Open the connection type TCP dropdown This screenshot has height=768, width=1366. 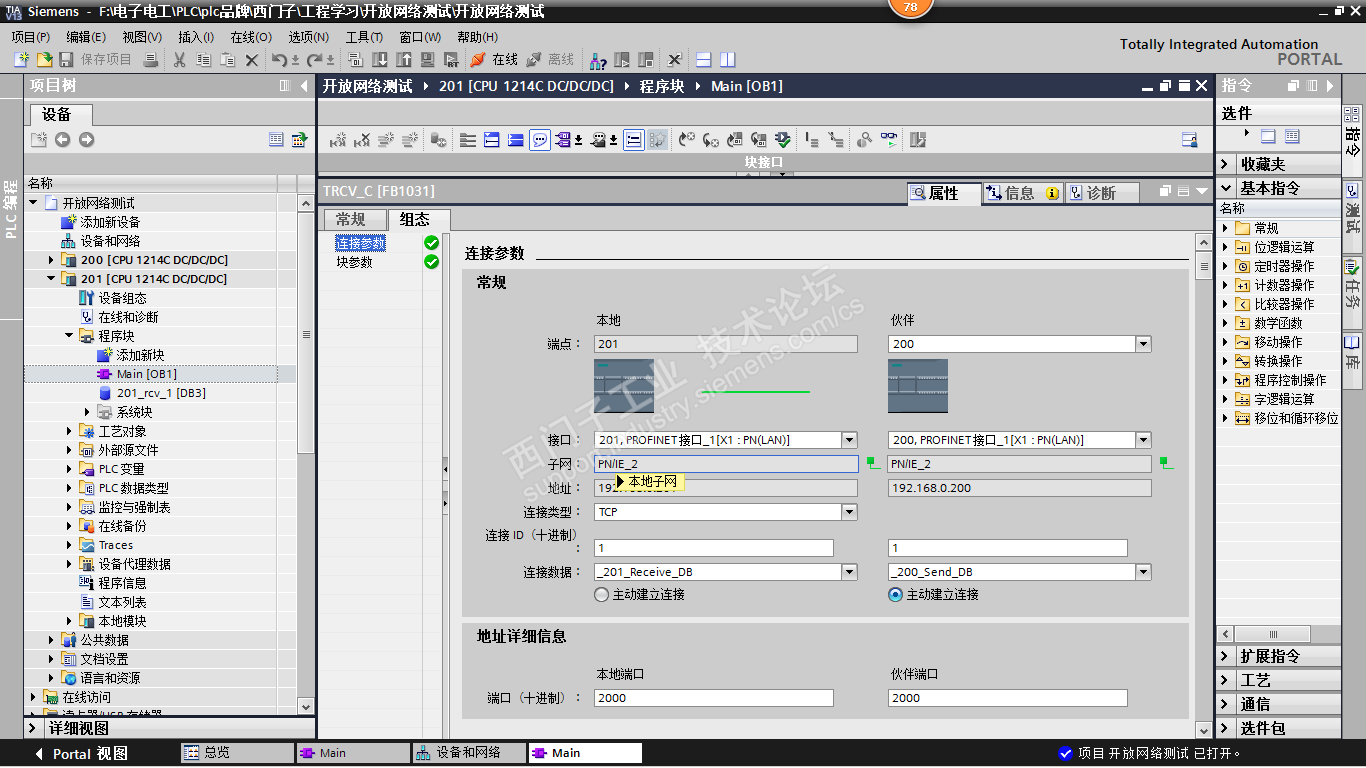point(849,512)
